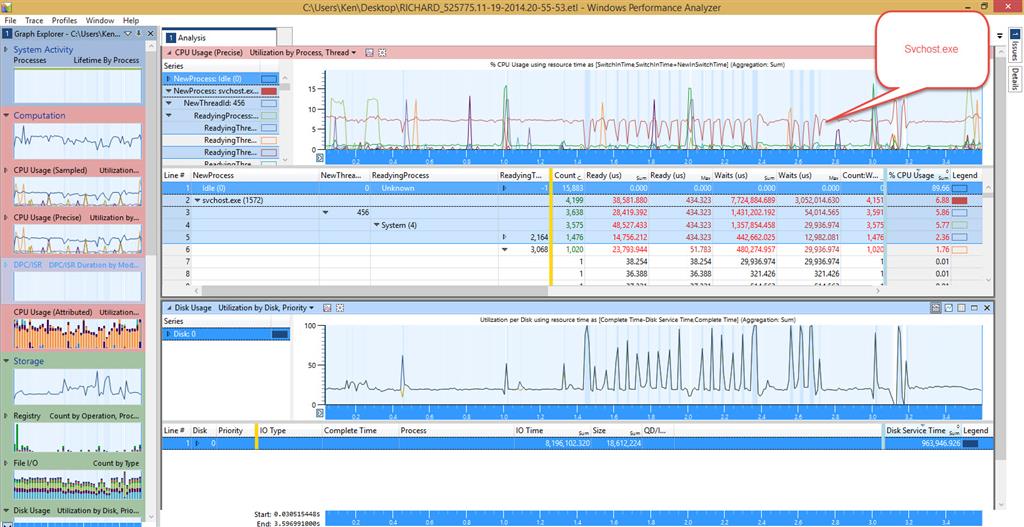Screen dimensions: 1024x527
Task: Expand the System Activity section
Action: pos(7,50)
